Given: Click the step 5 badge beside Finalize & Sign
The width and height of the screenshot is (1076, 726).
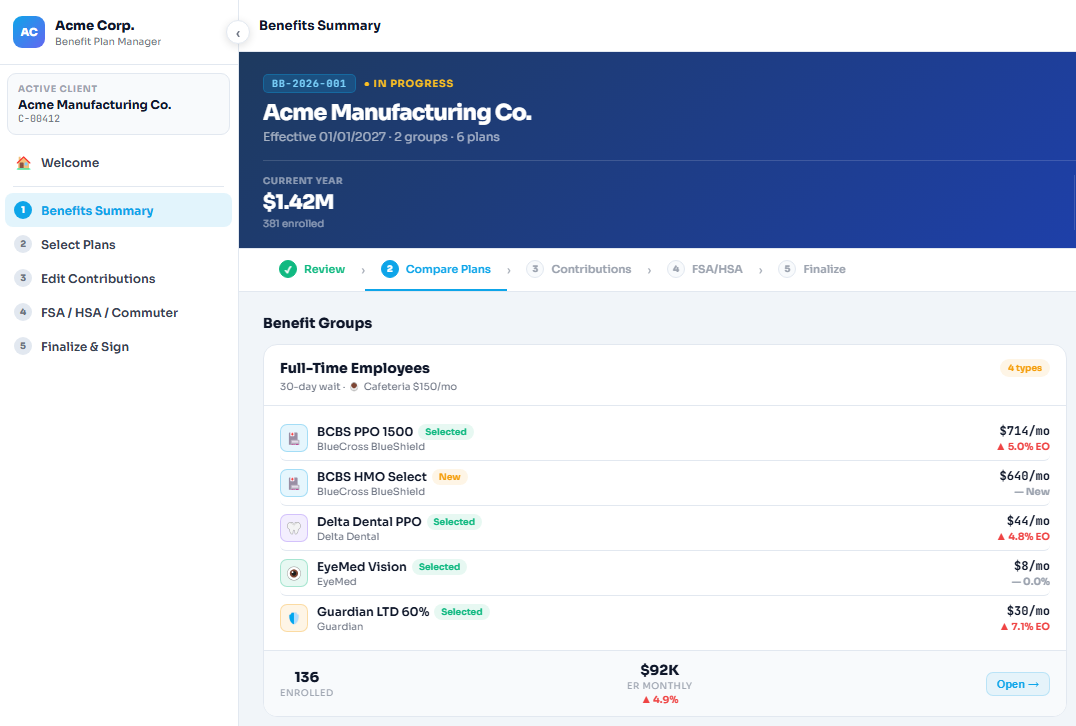Looking at the screenshot, I should tap(23, 346).
